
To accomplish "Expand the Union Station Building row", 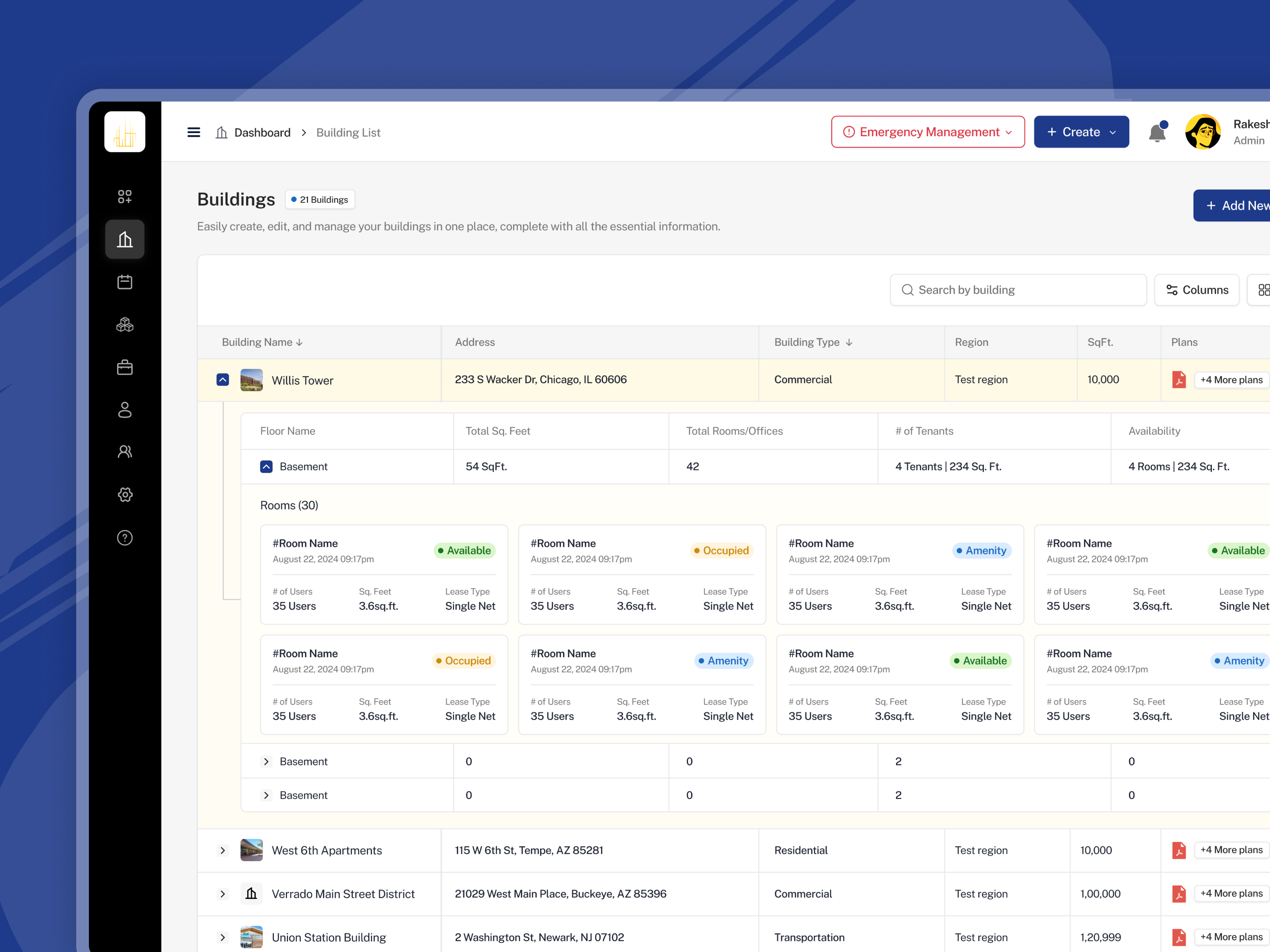I will click(x=222, y=937).
